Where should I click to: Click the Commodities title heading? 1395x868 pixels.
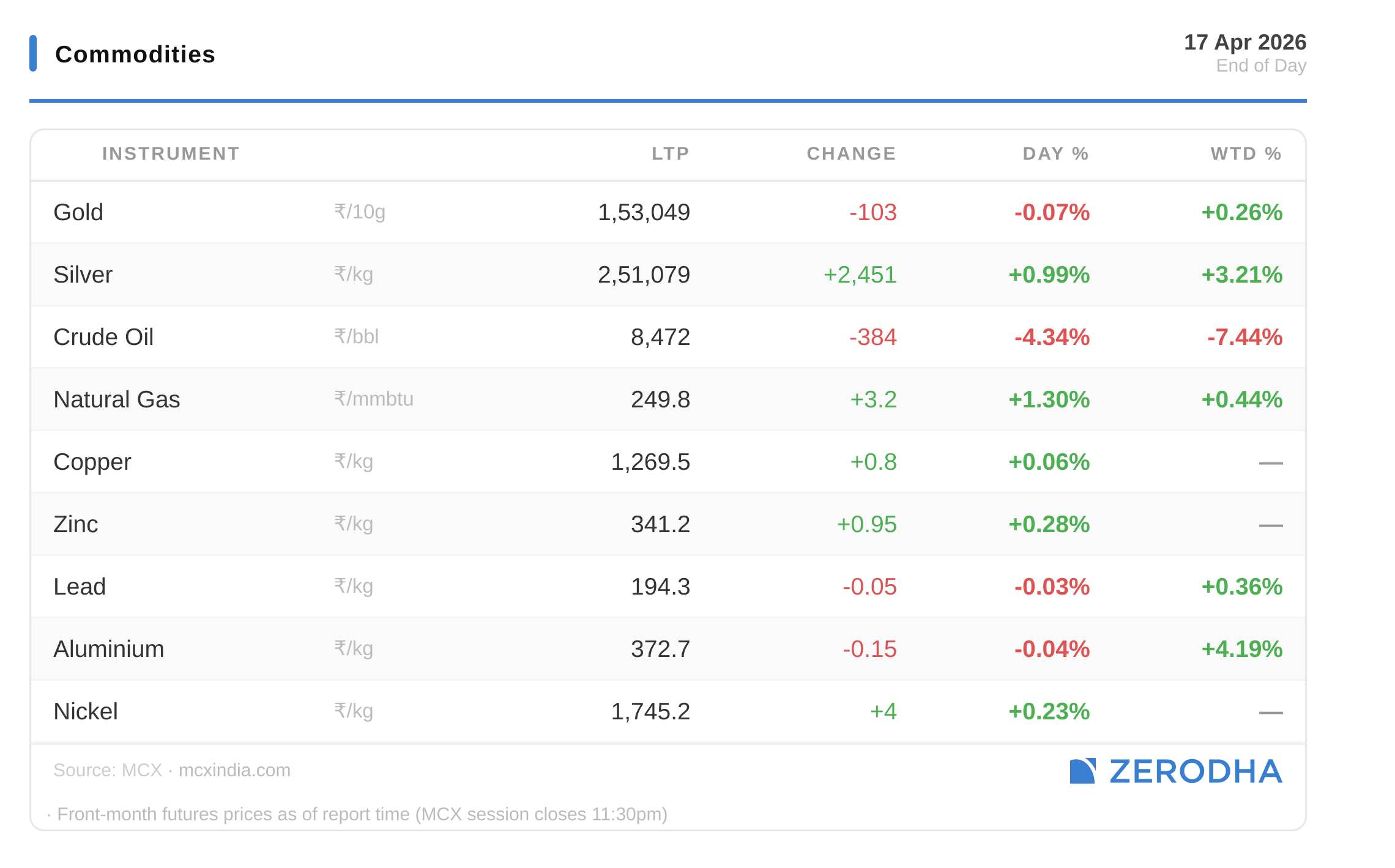pyautogui.click(x=135, y=54)
